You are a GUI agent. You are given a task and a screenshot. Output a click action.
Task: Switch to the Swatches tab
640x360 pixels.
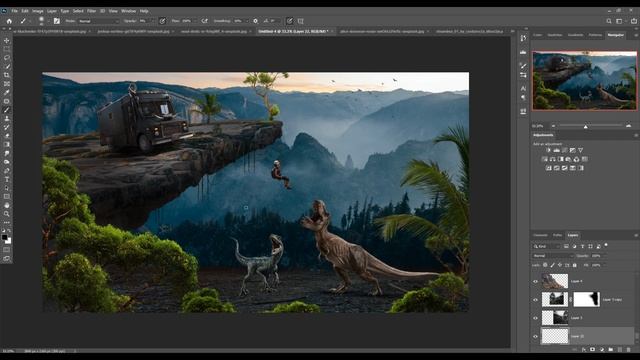pos(555,35)
